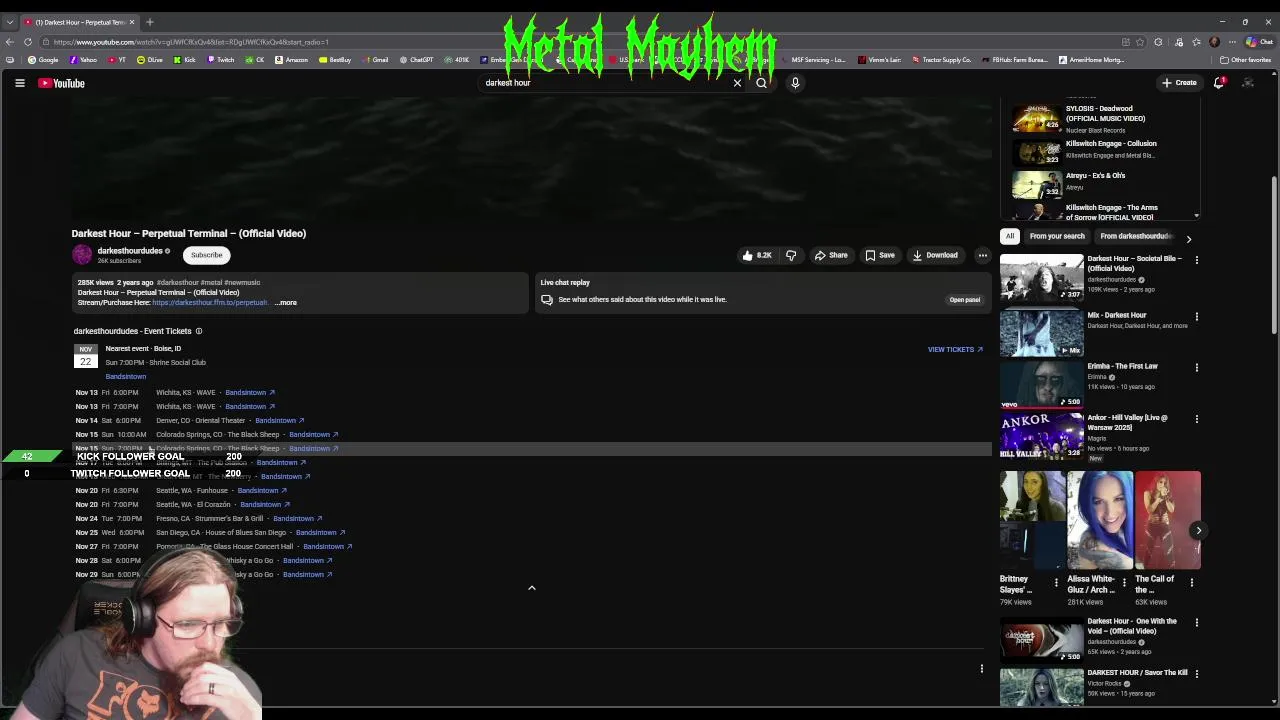Open options for Alissa White-Gluz short

pos(1123,581)
